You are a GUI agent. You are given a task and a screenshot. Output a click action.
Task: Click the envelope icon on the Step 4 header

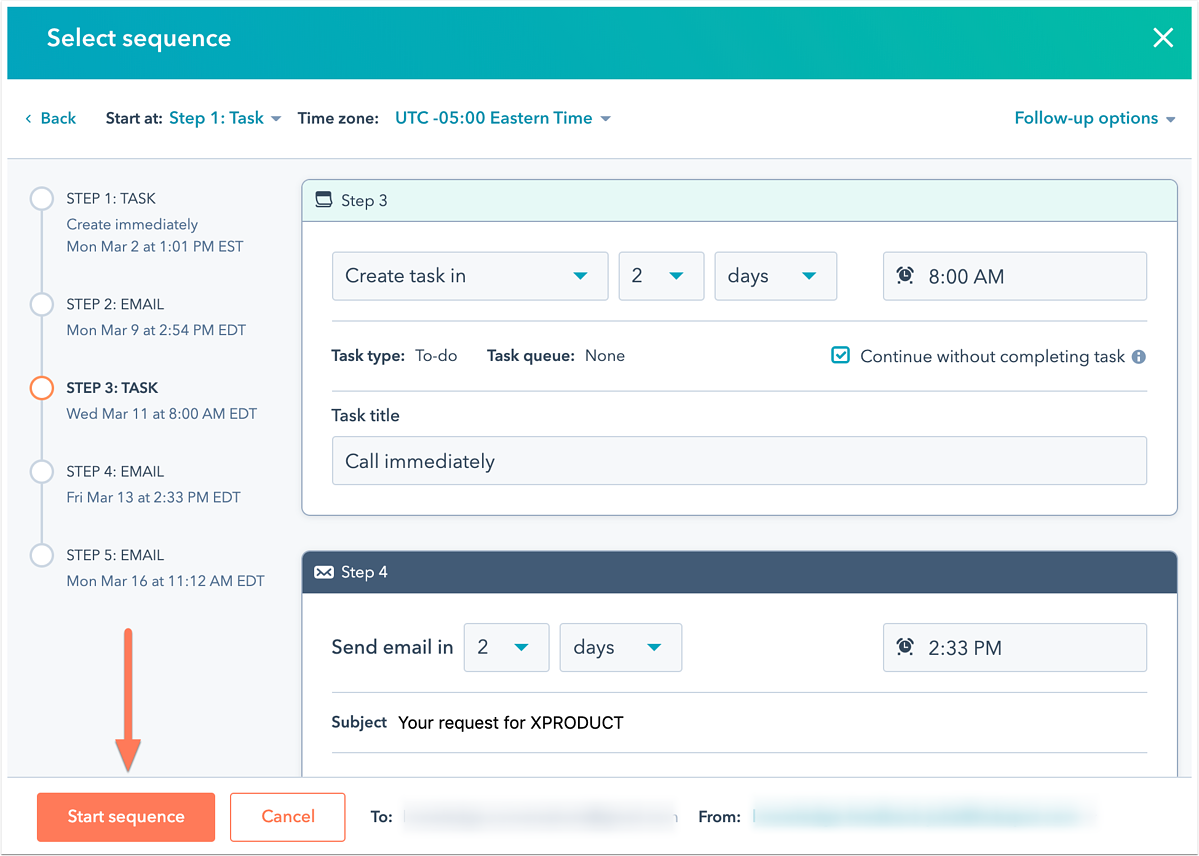coord(323,571)
